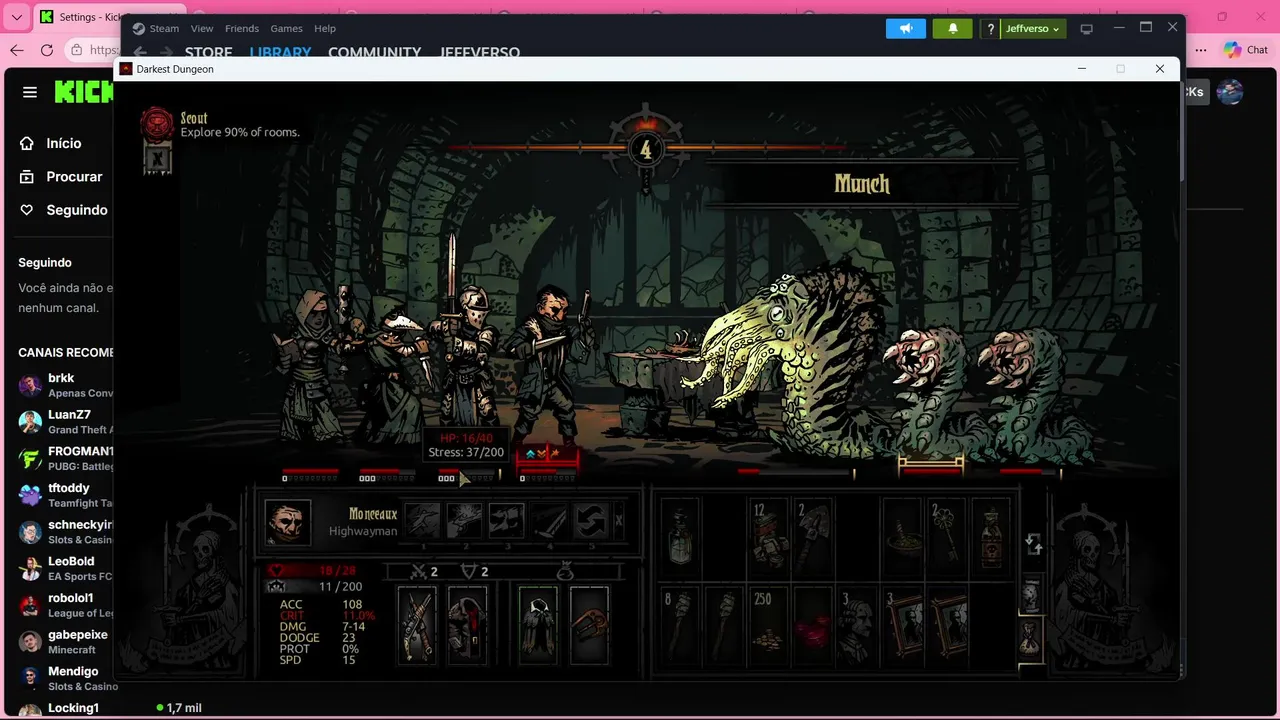This screenshot has height=720, width=1280.
Task: Use the herb bowl inventory item
Action: pyautogui.click(x=901, y=535)
